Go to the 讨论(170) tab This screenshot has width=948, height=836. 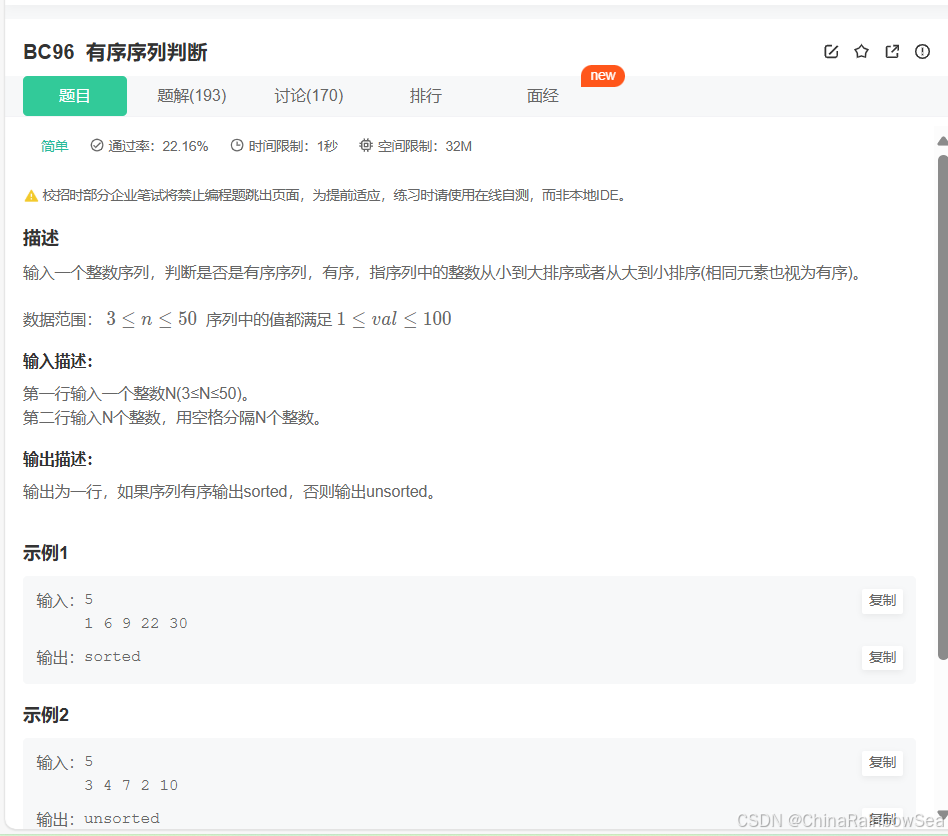click(x=309, y=96)
